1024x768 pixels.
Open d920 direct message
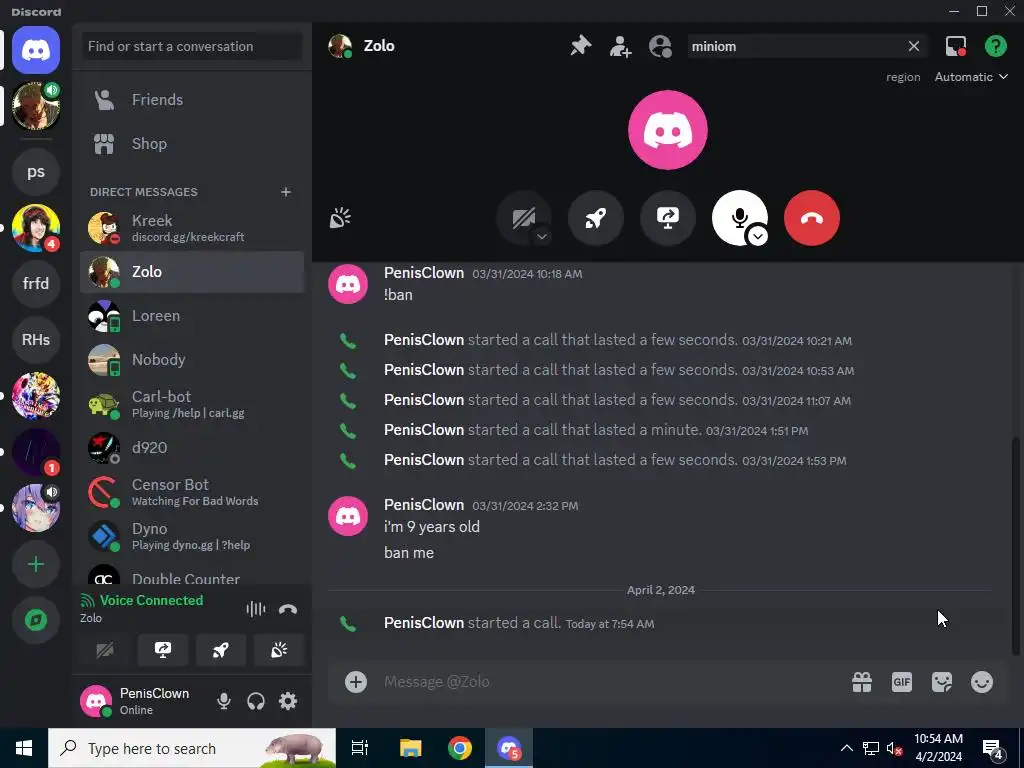(x=192, y=448)
